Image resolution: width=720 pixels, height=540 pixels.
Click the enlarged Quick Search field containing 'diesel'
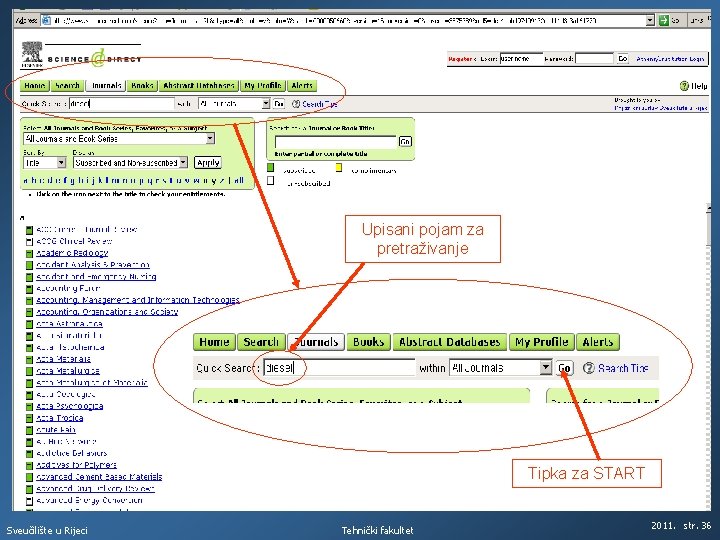coord(339,368)
